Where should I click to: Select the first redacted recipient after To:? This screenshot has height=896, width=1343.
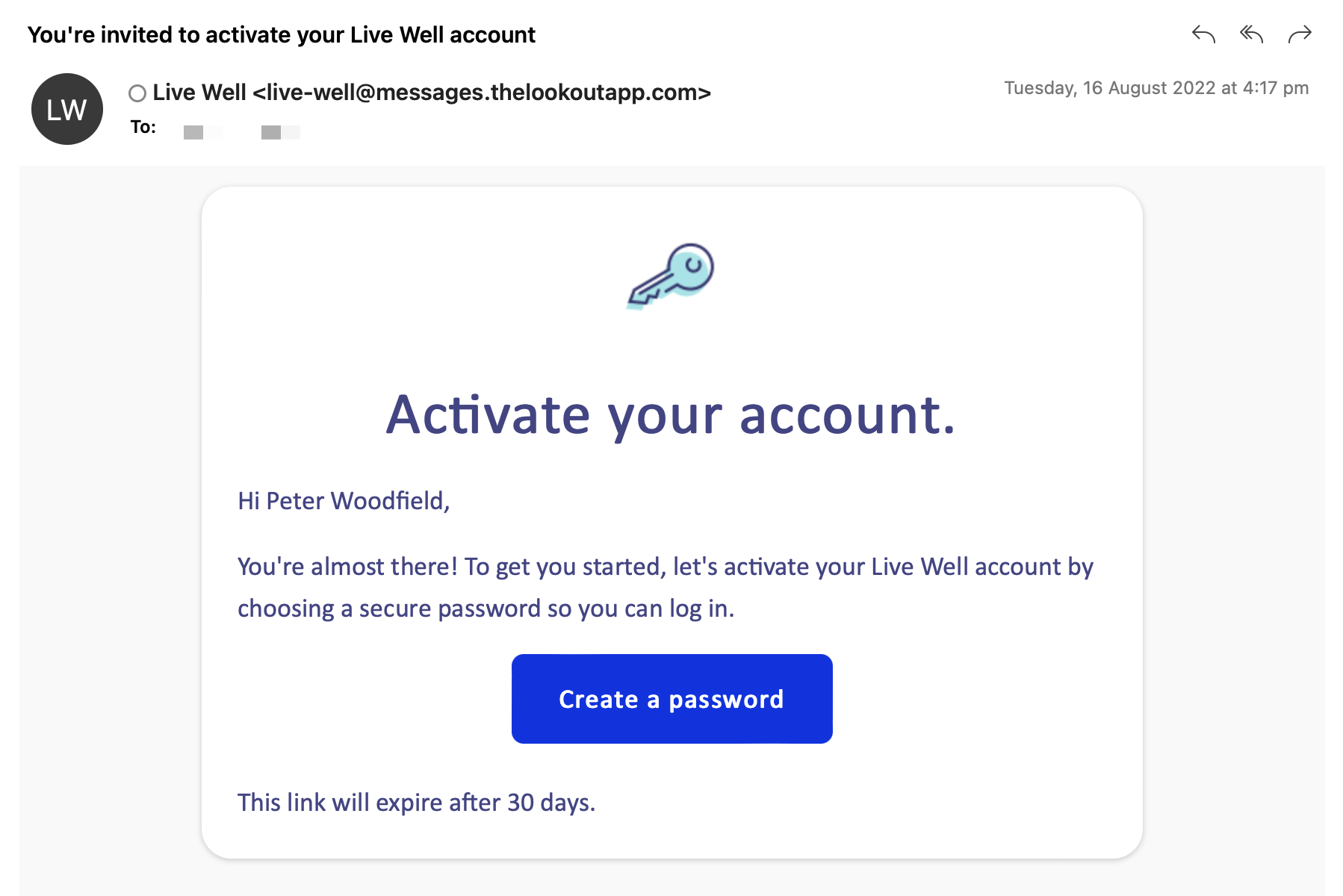(x=202, y=132)
